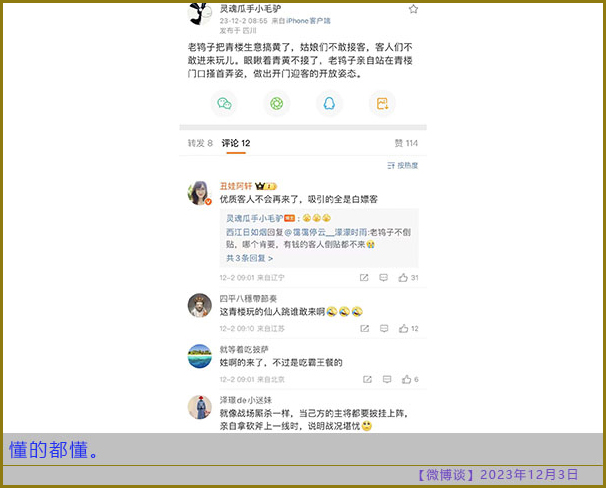Select the 【微博谈】2023年12月3日 footer text
Viewport: 606px width, 488px height.
click(497, 475)
